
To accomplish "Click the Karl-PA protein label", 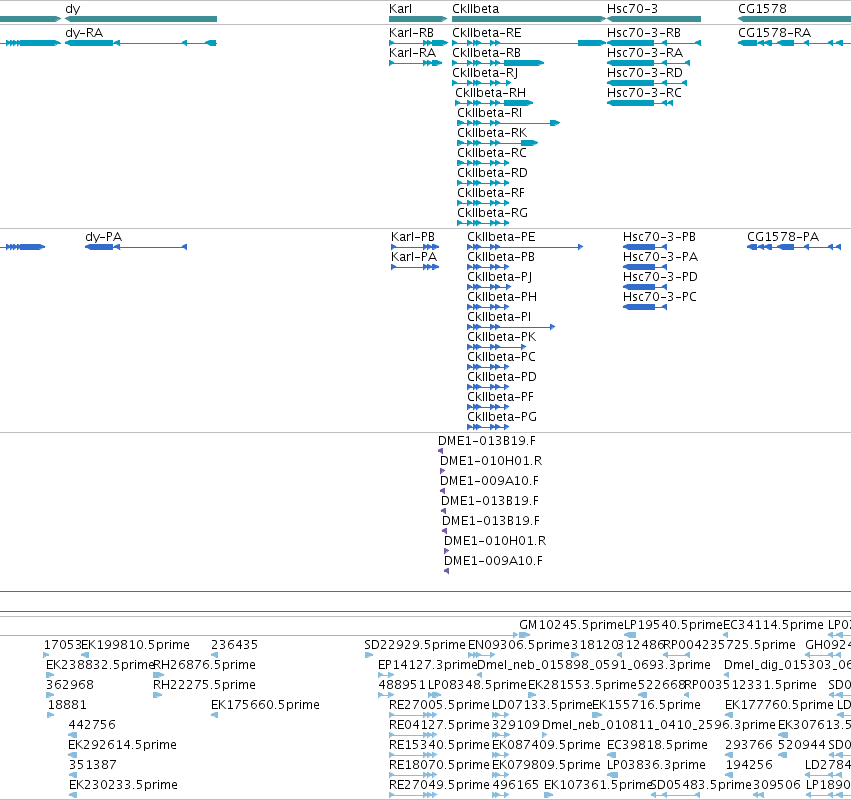I will pos(414,257).
